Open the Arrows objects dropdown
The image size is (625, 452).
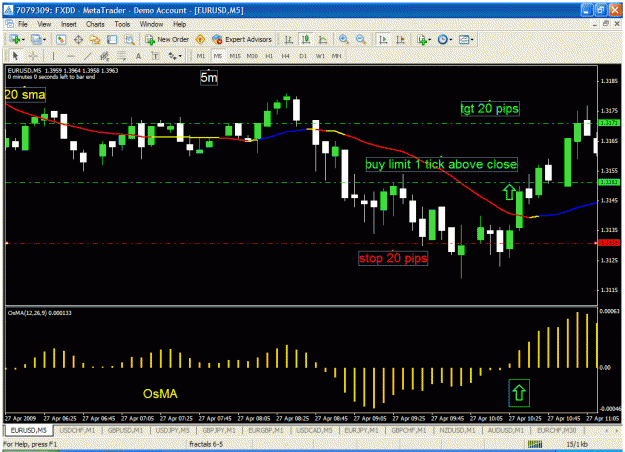(x=180, y=56)
